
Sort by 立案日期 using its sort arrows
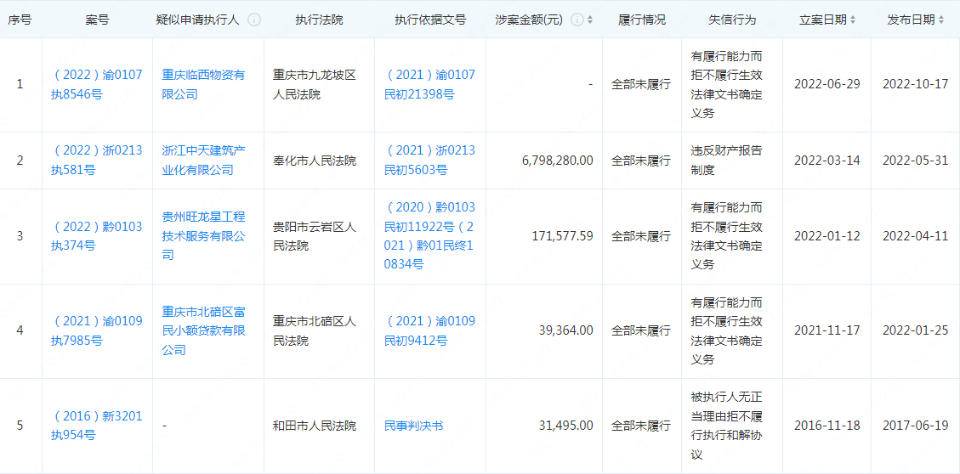coord(852,20)
